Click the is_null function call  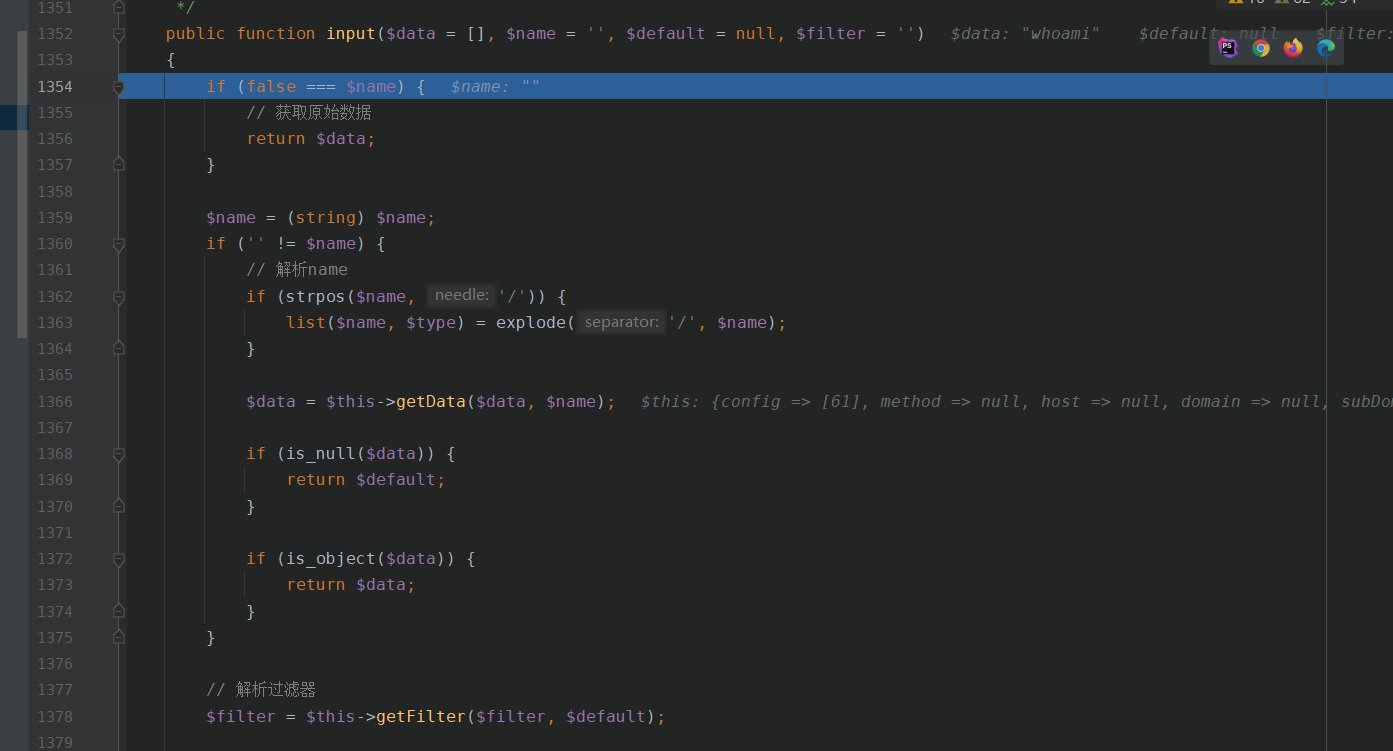(321, 454)
